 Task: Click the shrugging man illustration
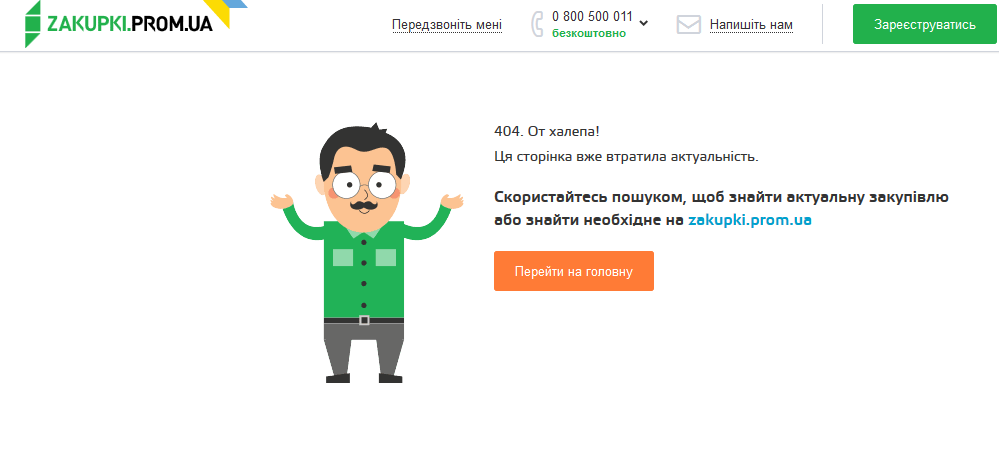[x=366, y=253]
